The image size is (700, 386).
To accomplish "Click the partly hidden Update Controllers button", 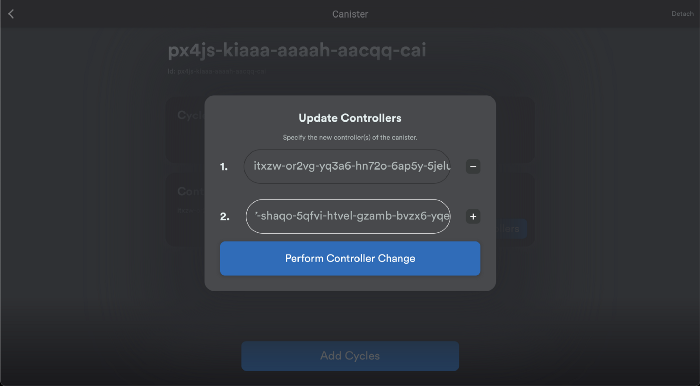I will coord(511,228).
